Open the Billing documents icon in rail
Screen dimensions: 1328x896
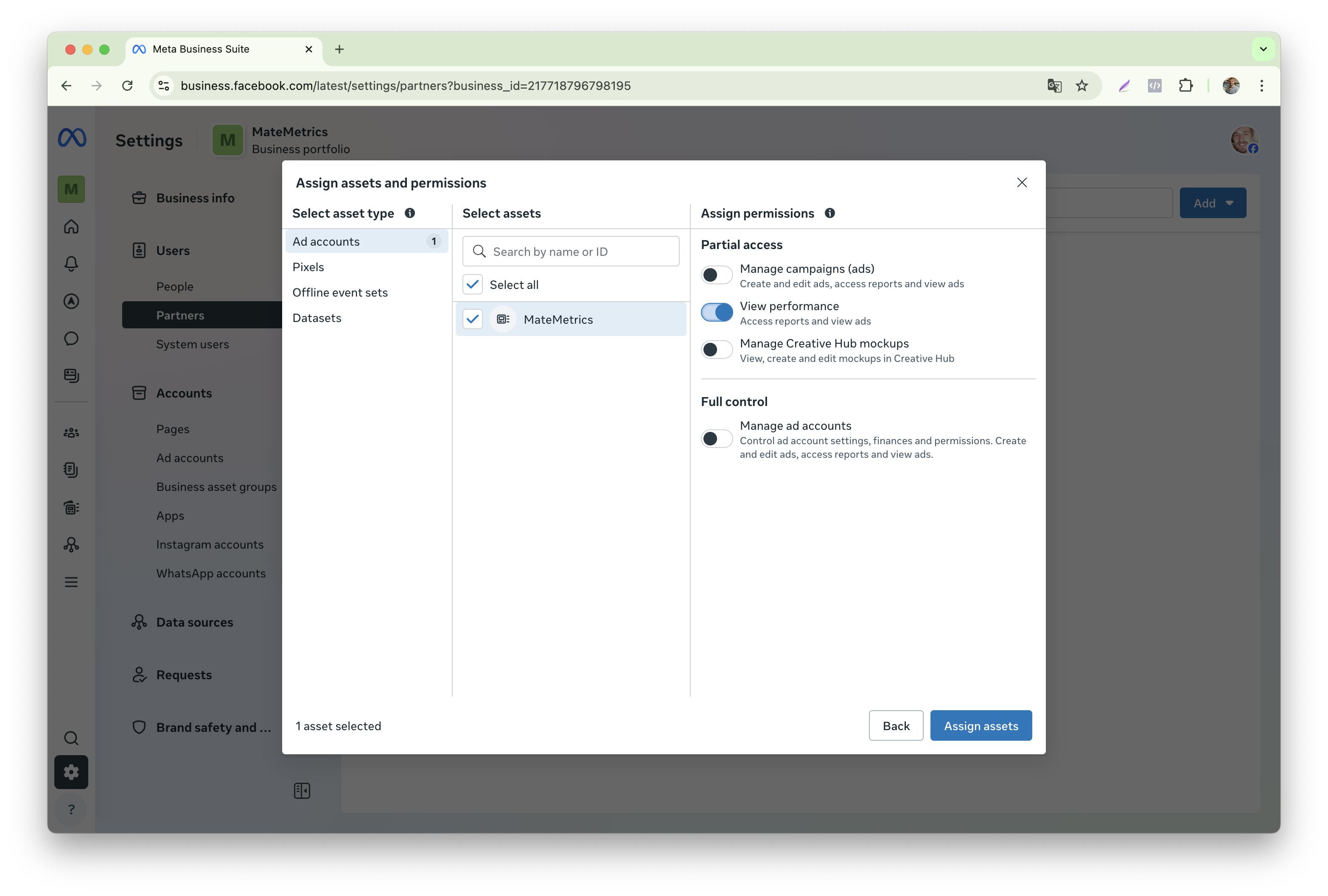71,470
